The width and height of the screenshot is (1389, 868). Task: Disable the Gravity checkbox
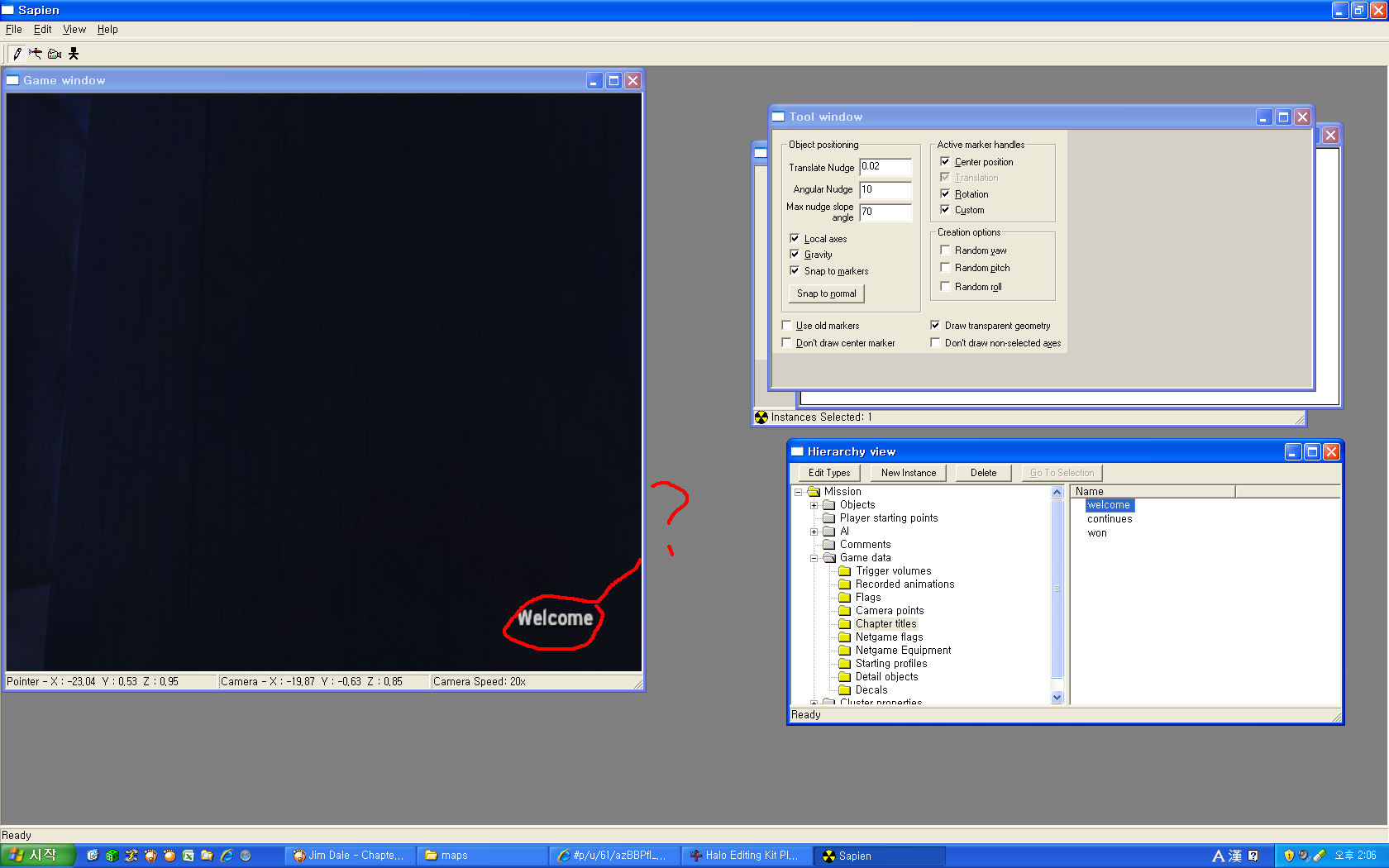pos(795,254)
